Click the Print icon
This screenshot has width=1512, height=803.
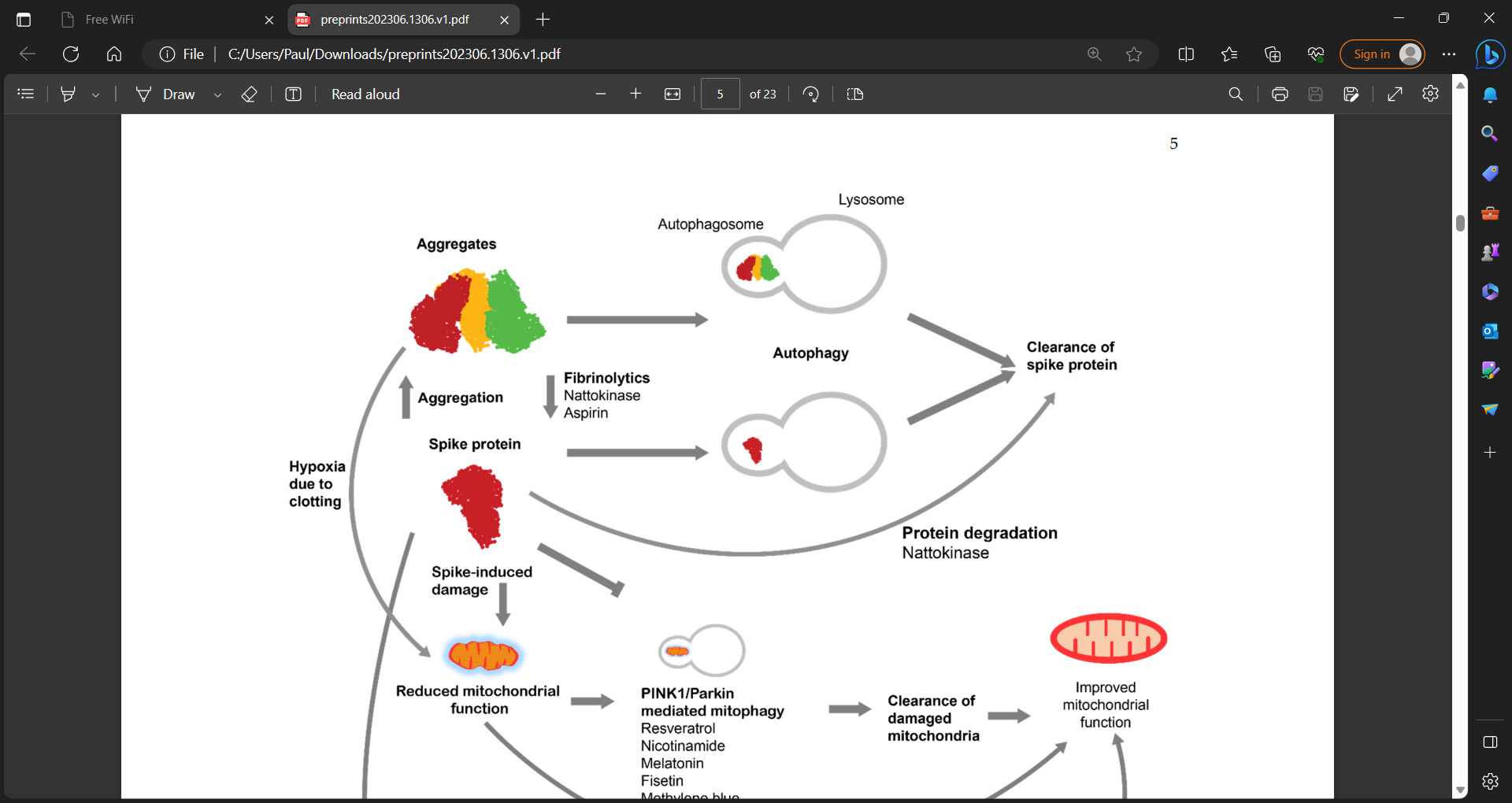[x=1280, y=94]
